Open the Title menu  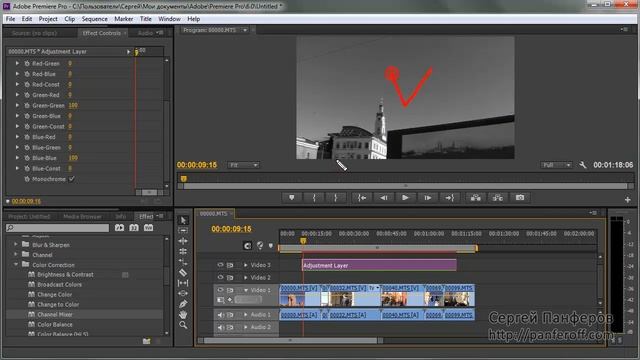tap(145, 19)
